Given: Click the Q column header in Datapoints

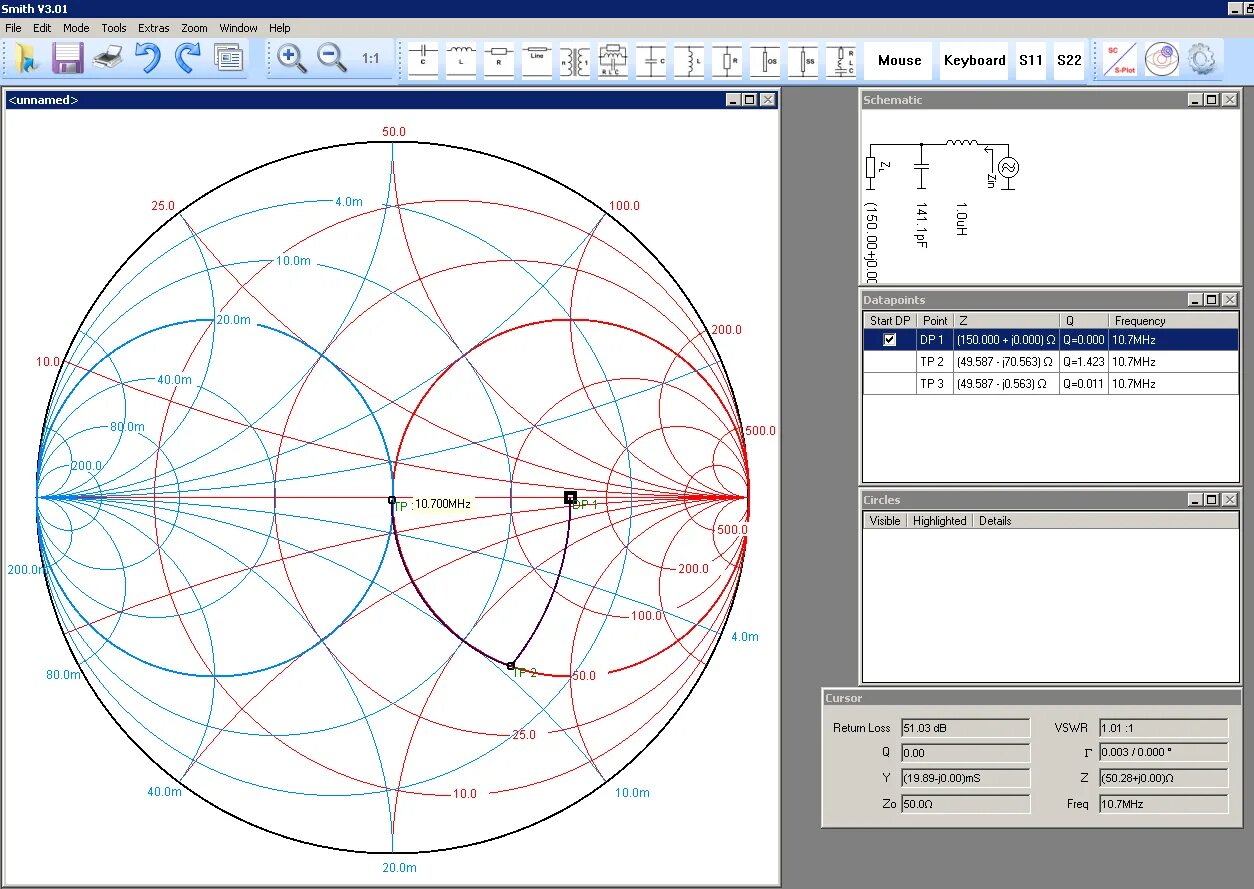Looking at the screenshot, I should coord(1084,321).
